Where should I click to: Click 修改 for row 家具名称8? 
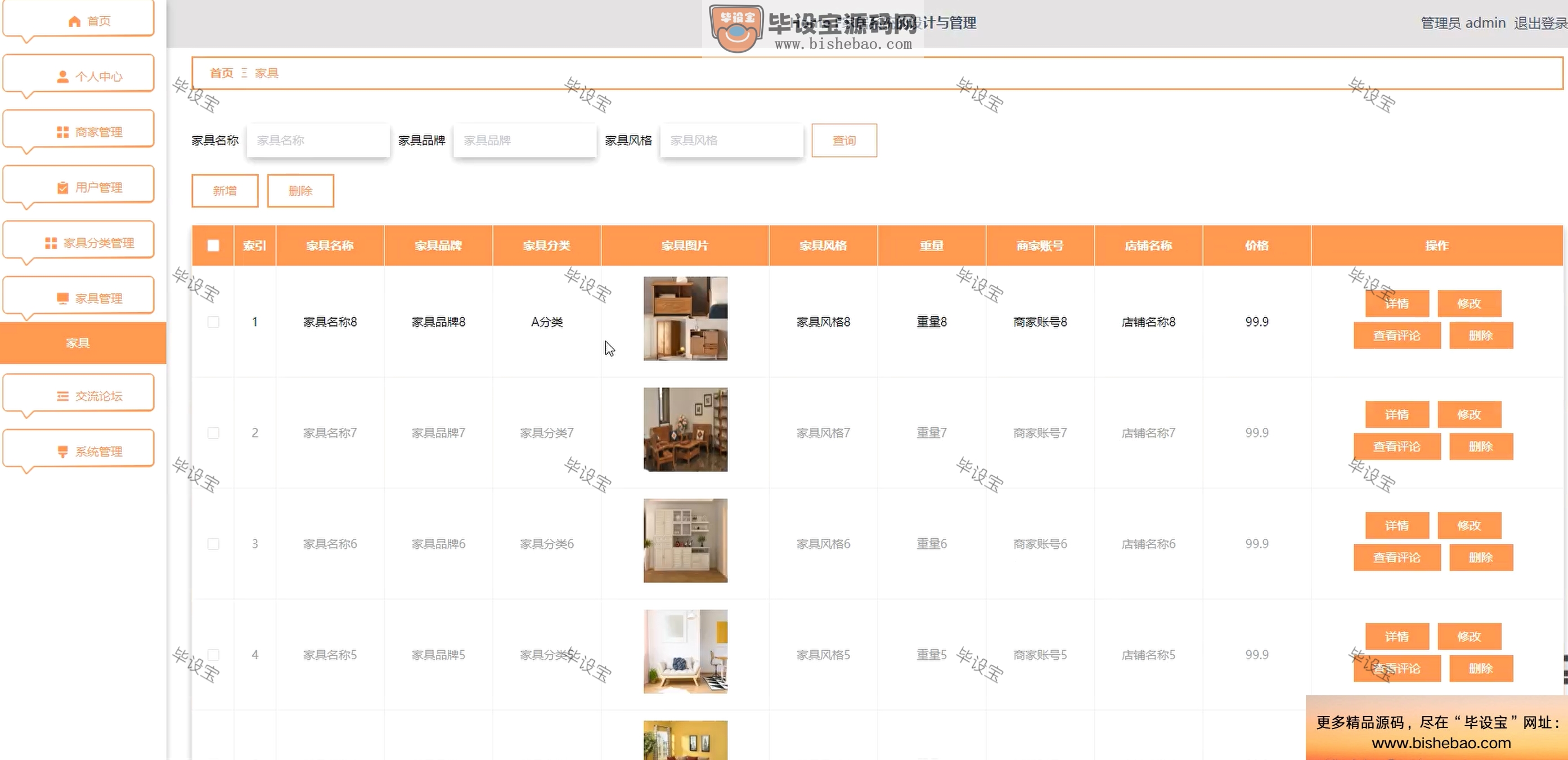point(1470,303)
